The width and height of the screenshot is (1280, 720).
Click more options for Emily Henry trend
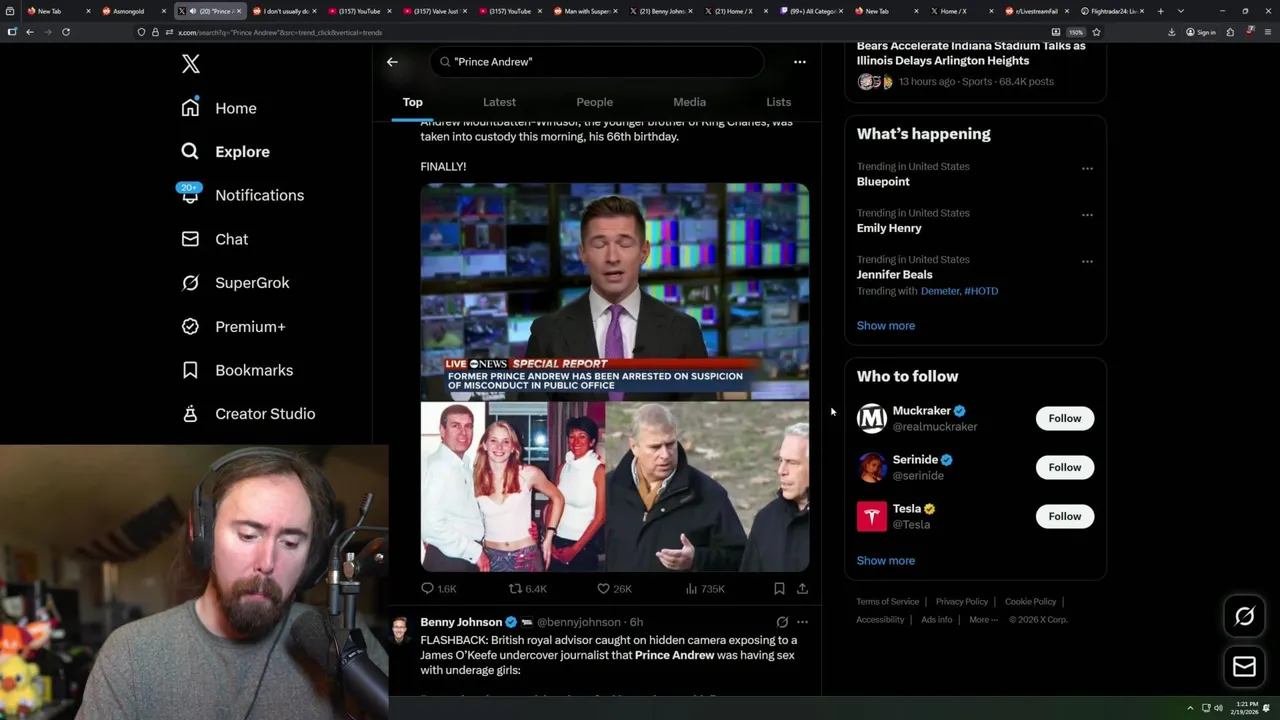click(1087, 215)
